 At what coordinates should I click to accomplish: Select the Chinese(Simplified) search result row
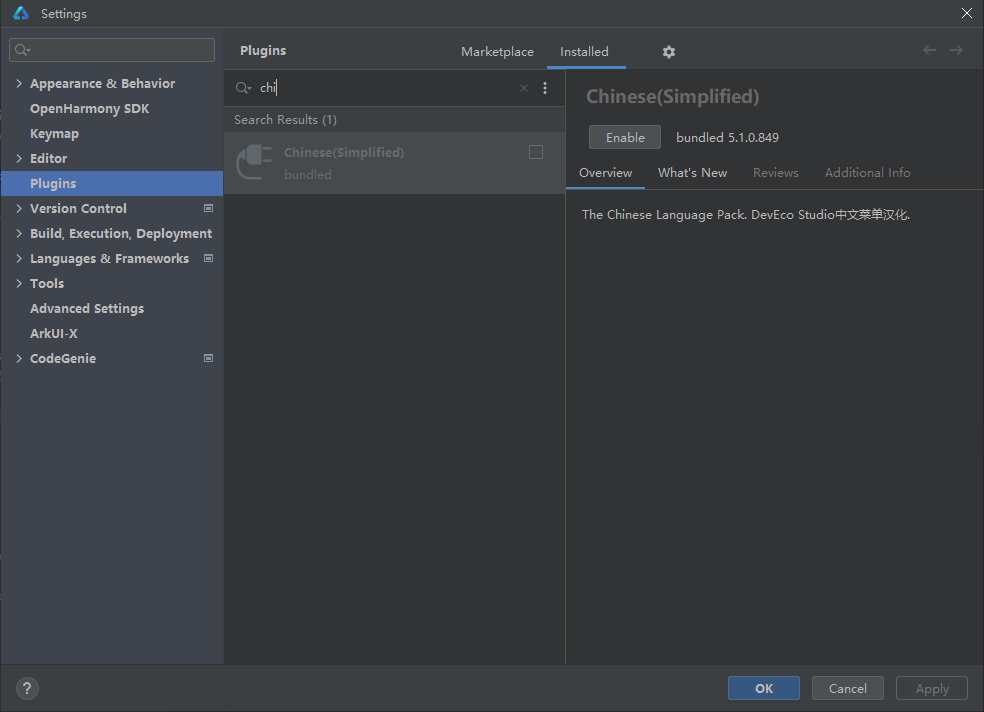click(x=395, y=163)
